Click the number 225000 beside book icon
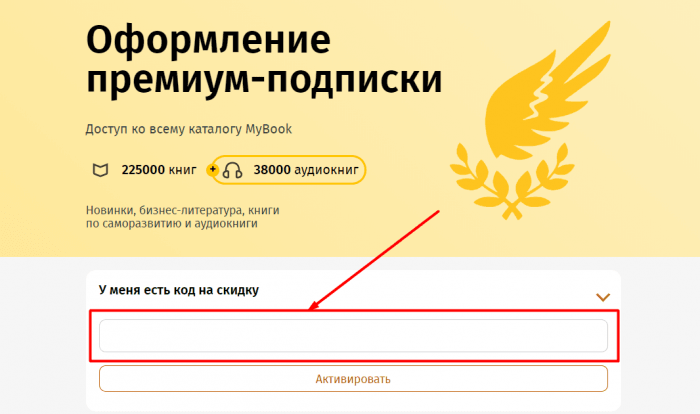The height and width of the screenshot is (414, 700). (x=143, y=170)
